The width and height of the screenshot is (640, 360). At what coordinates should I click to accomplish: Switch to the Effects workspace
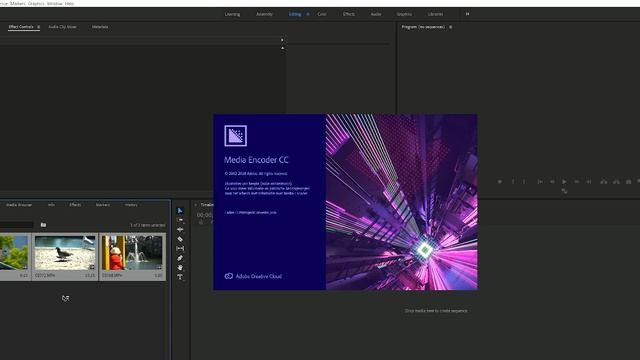click(x=349, y=14)
